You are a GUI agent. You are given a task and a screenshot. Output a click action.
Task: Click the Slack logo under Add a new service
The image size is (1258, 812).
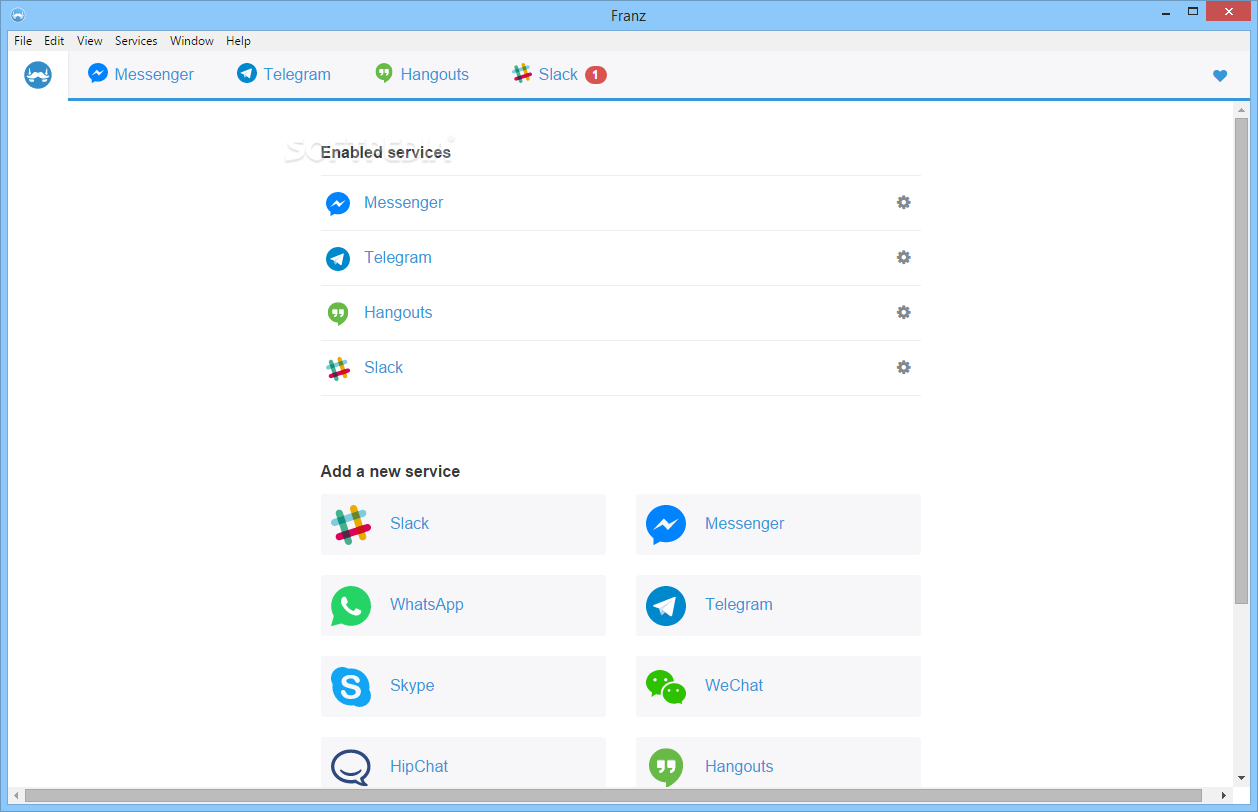coord(351,524)
